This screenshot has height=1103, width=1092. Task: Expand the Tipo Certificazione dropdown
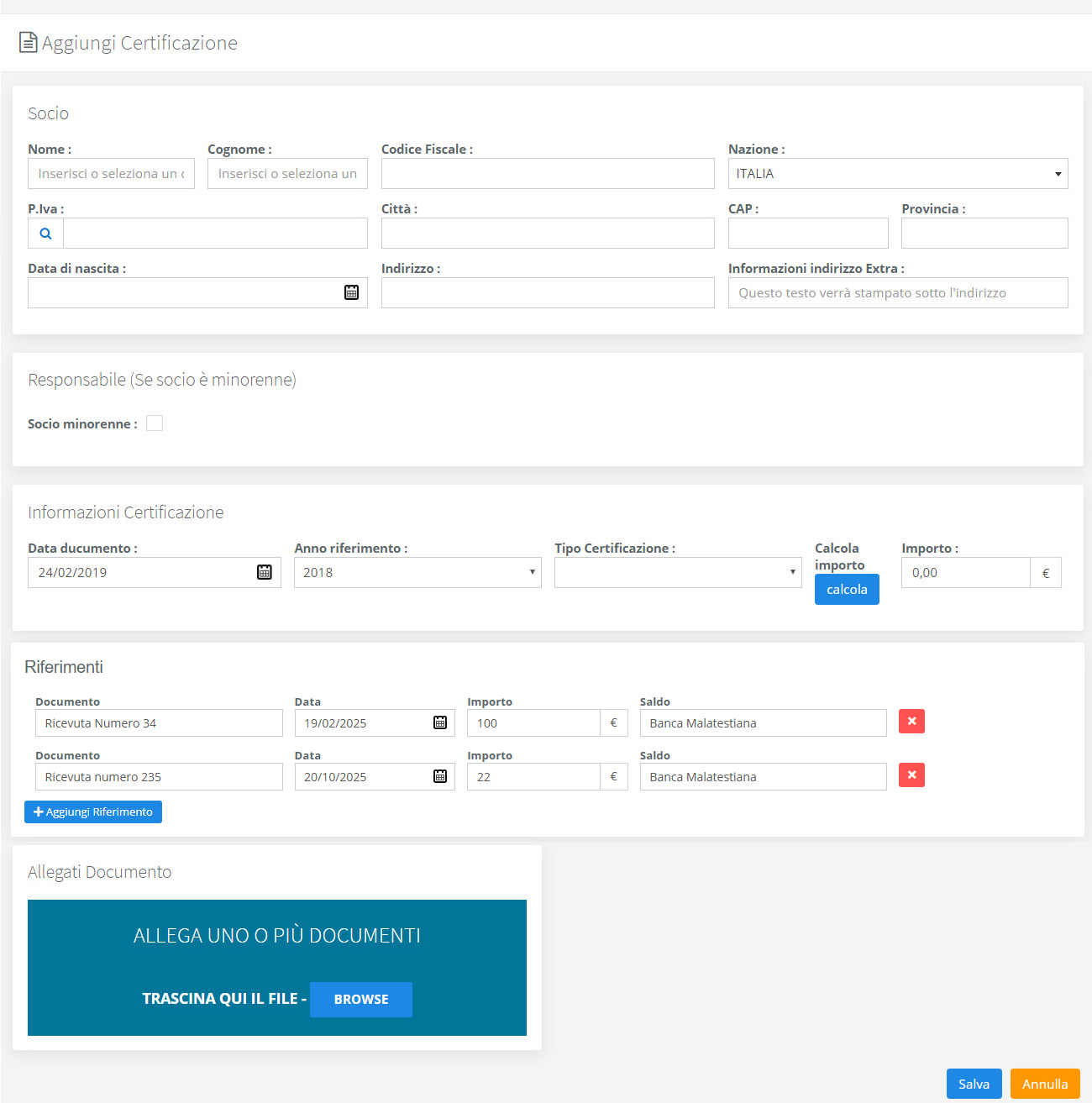pos(677,572)
